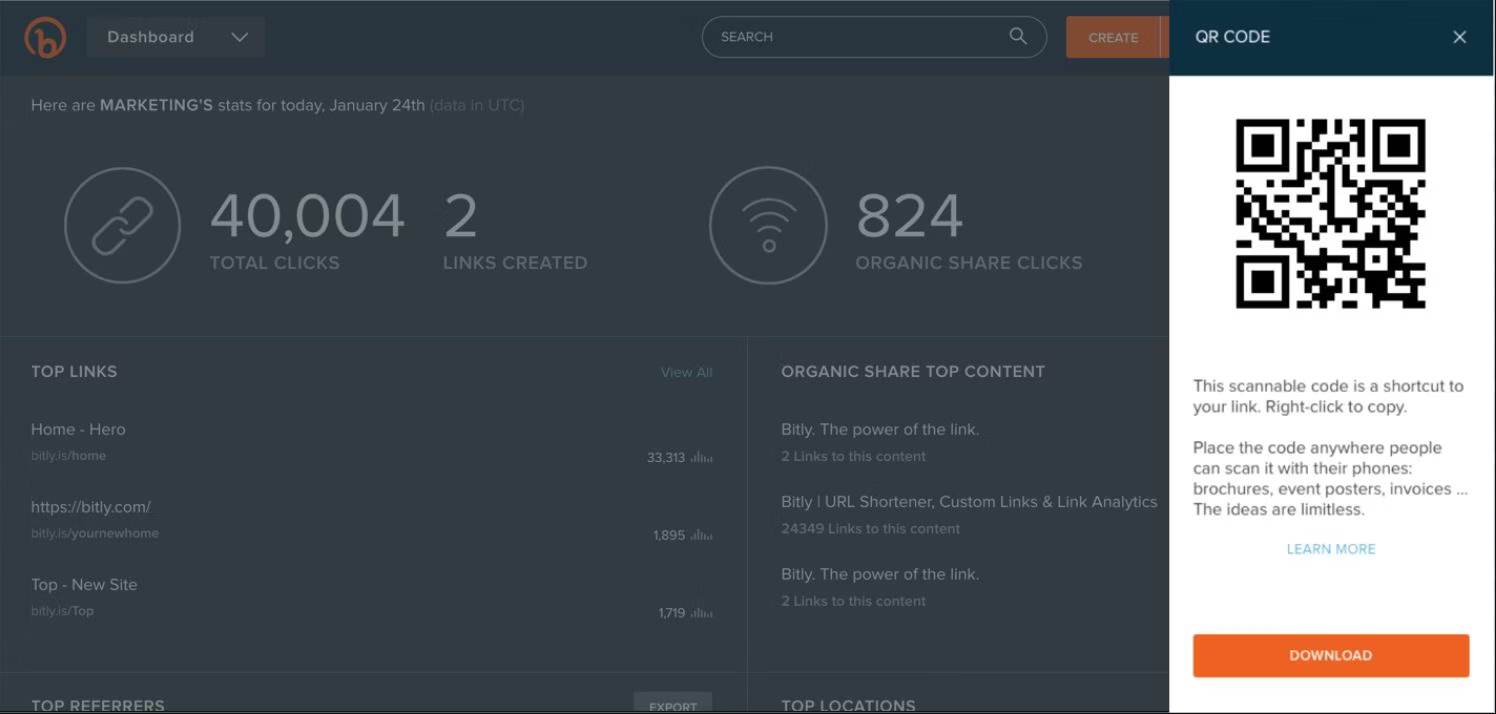Click the organic share wifi icon
Image resolution: width=1496 pixels, height=714 pixels.
click(x=768, y=225)
